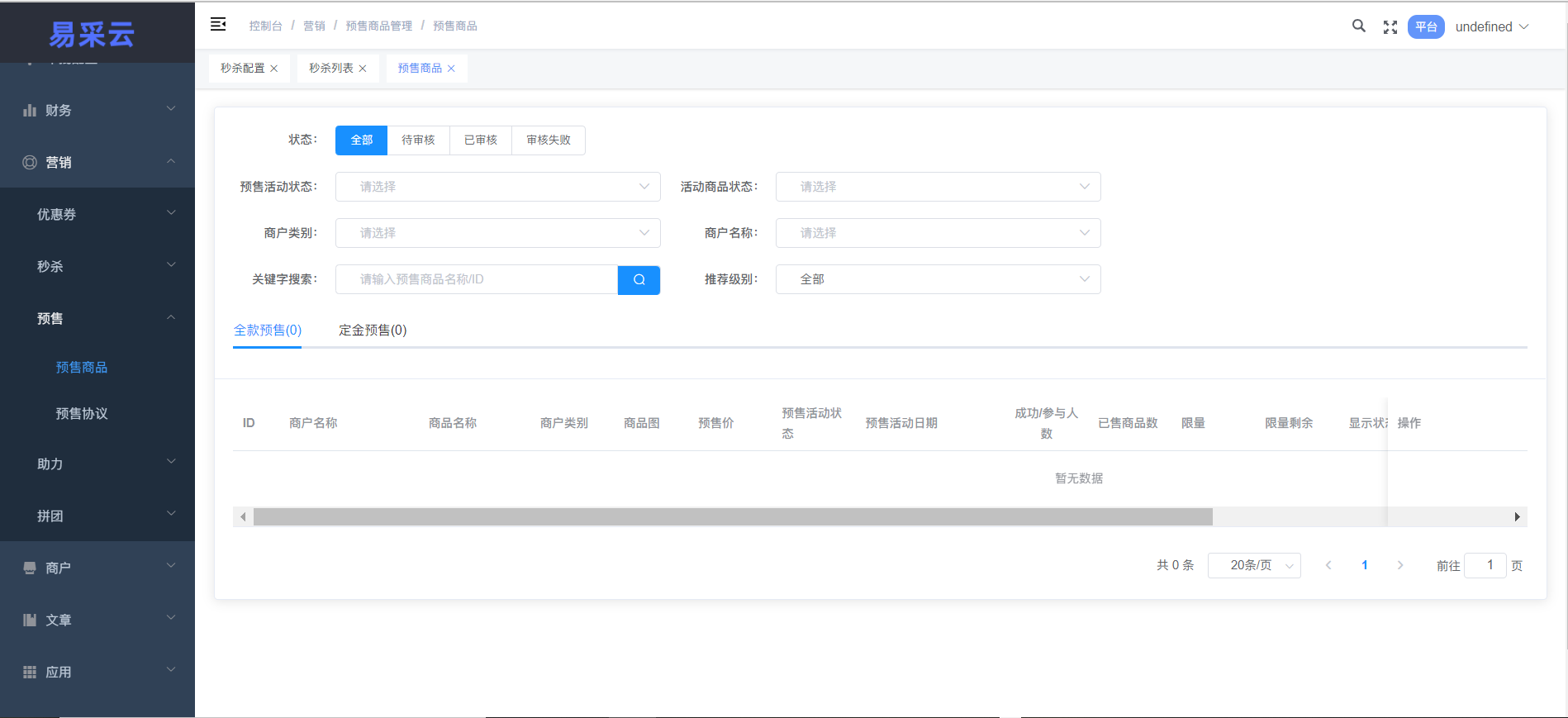
Task: Click 平台 badge in header
Action: pos(1426,27)
